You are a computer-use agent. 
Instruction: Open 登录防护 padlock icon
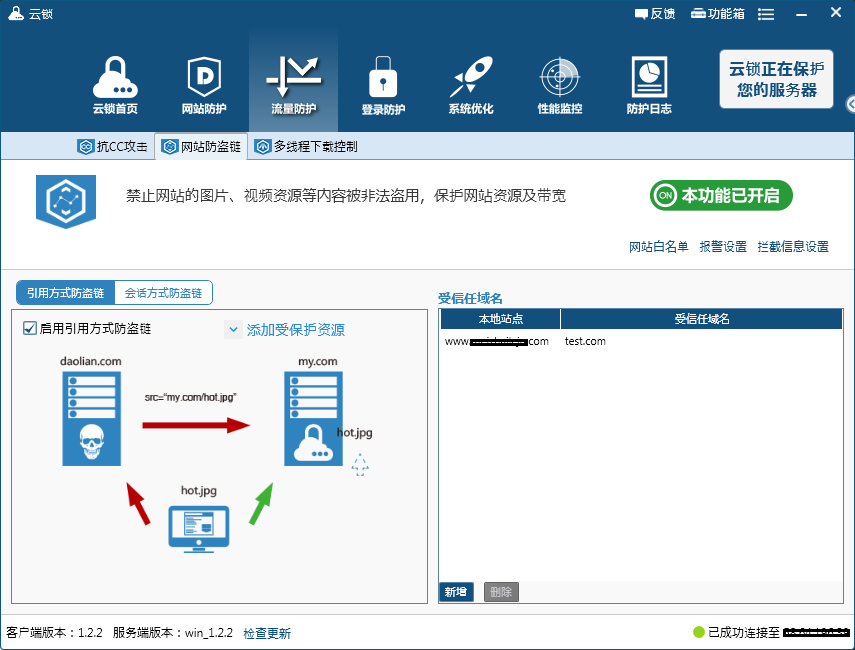click(383, 85)
